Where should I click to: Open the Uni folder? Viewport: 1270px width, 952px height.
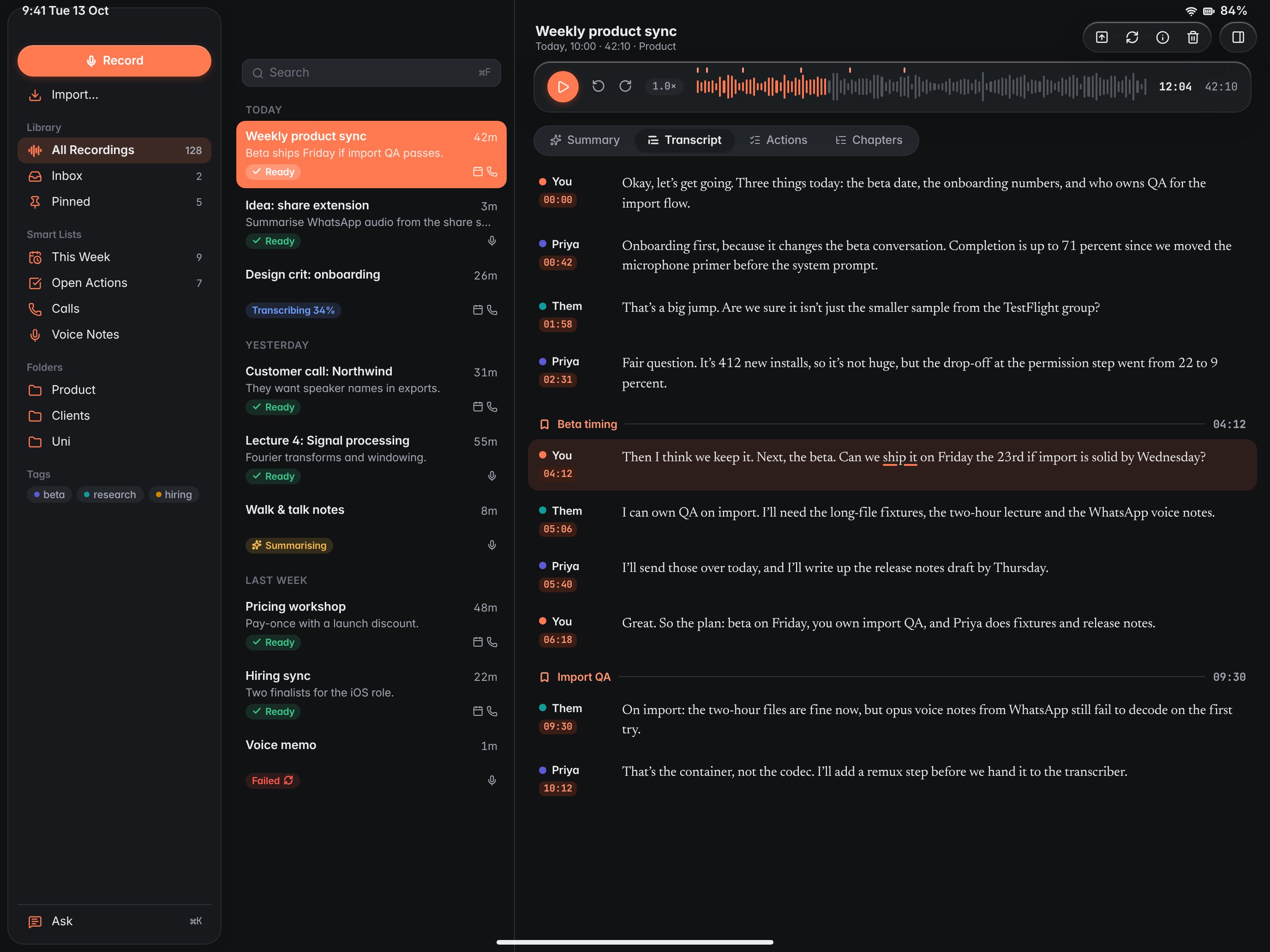(114, 442)
